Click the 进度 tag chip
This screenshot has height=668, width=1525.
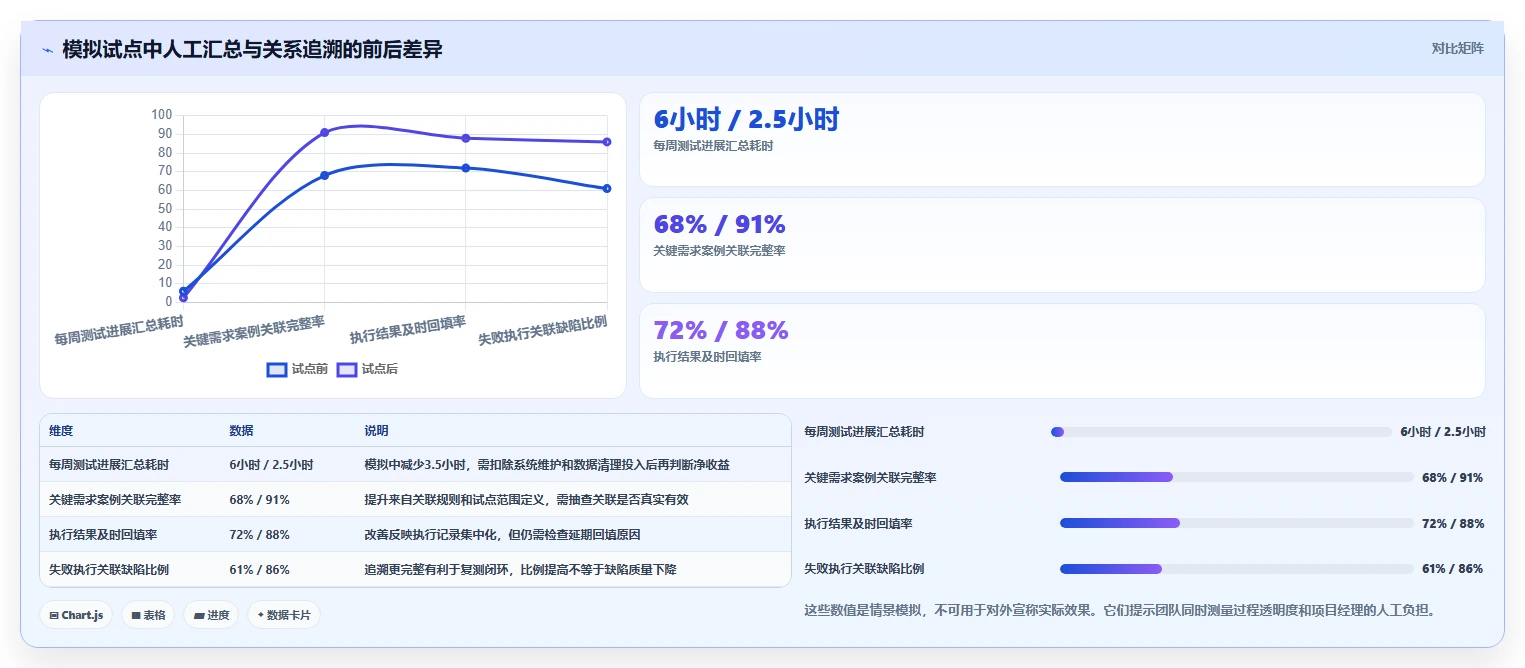[211, 615]
